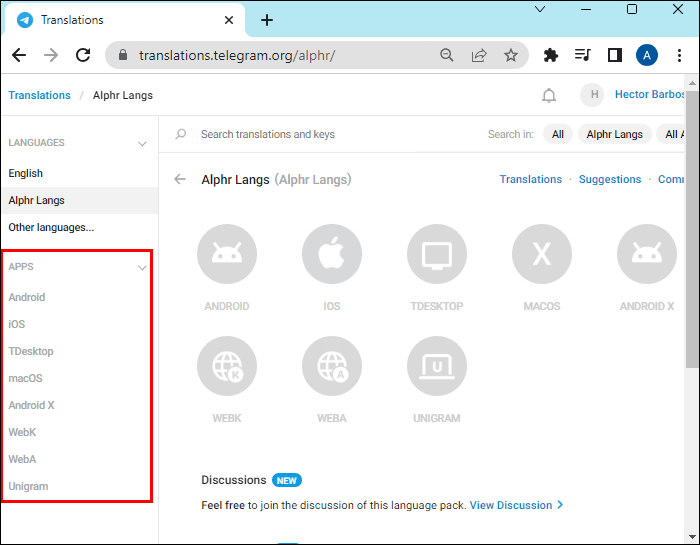Open the tab search dropdown arrow
This screenshot has width=700, height=545.
[540, 9]
